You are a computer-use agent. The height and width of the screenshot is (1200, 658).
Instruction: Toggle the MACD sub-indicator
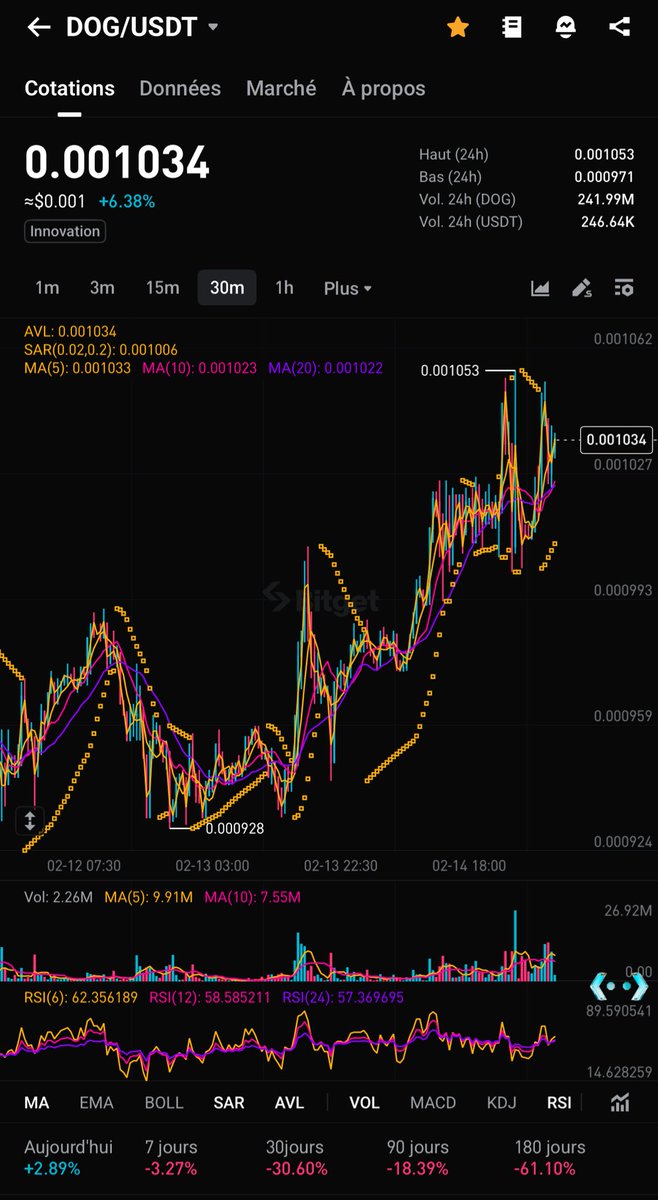tap(433, 1102)
